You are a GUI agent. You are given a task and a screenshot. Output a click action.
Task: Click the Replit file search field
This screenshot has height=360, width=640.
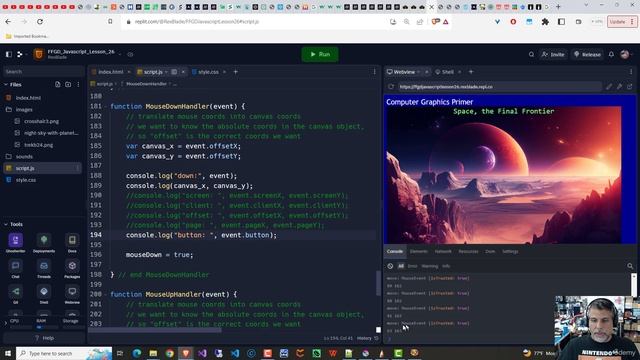click(43, 71)
